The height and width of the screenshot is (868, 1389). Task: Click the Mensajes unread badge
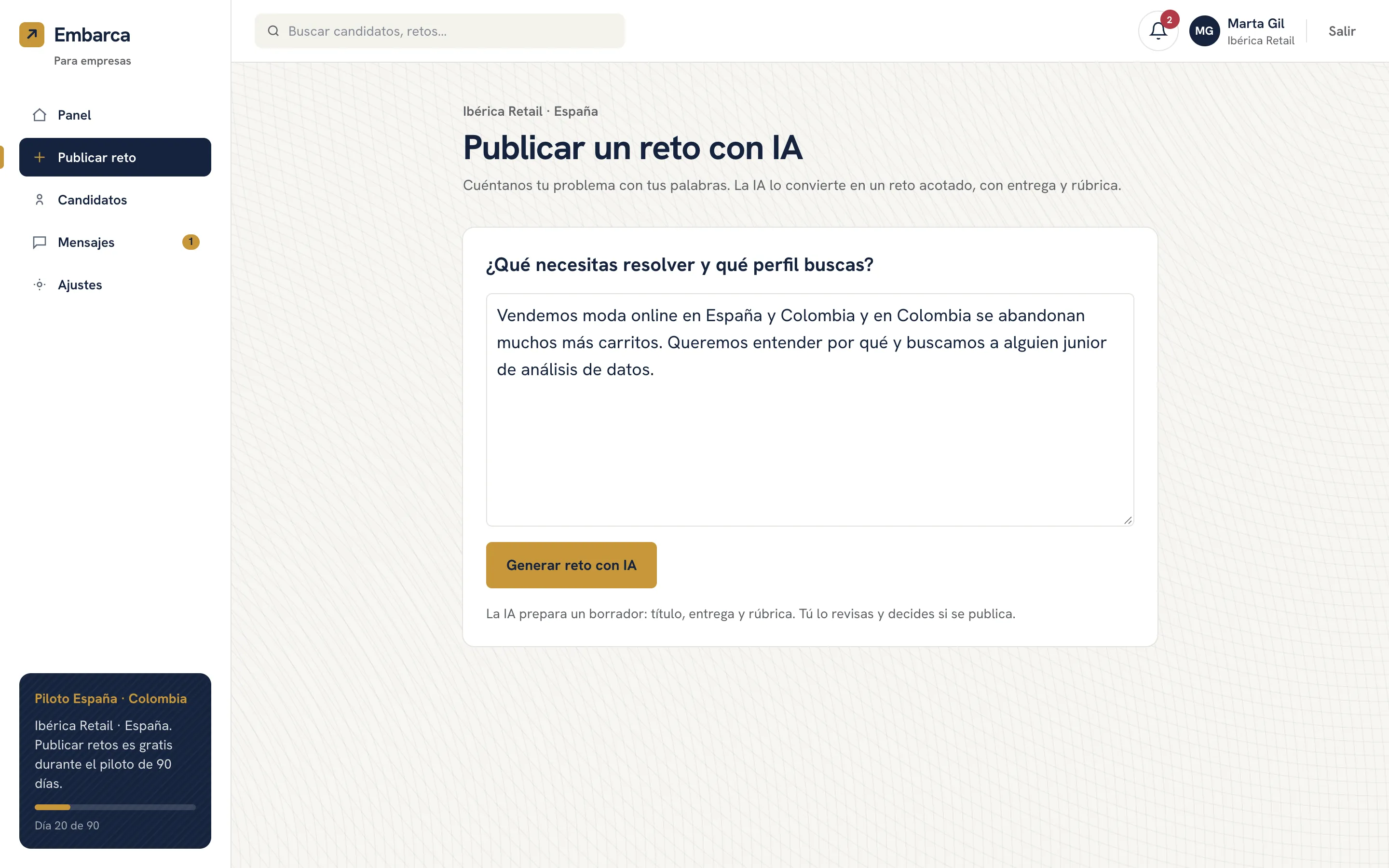click(191, 242)
